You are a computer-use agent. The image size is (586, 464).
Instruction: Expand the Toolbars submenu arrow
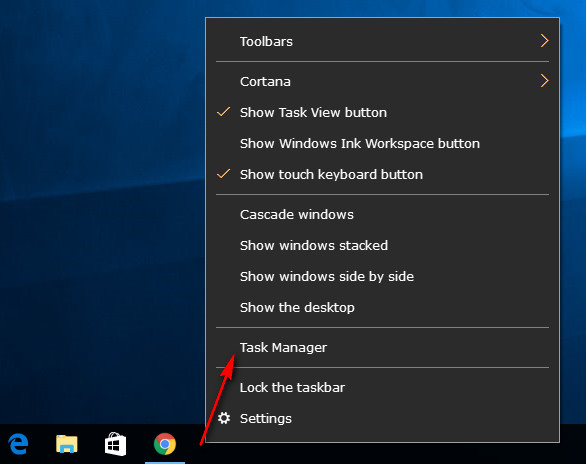click(x=545, y=41)
